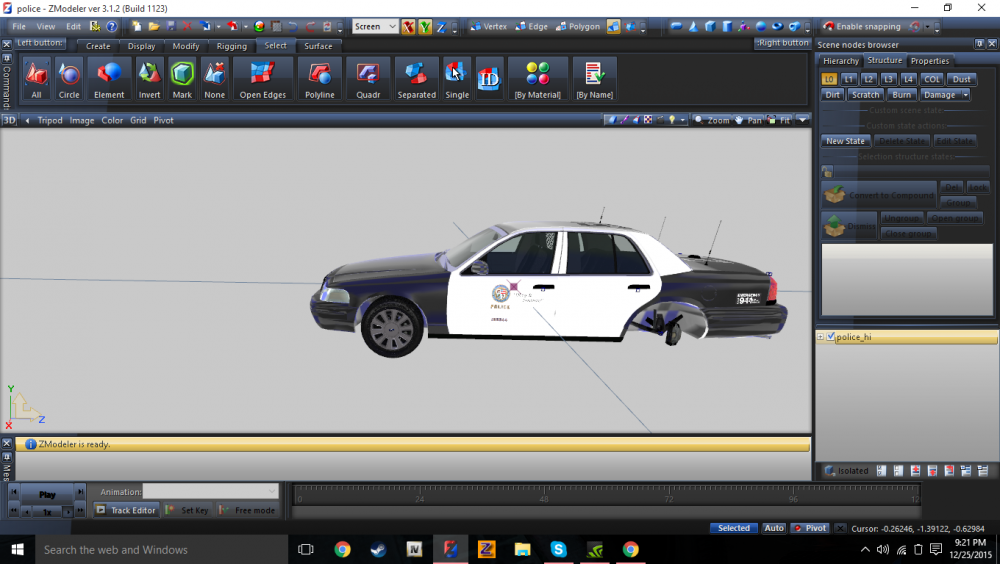Open the Hierarchy tab
Viewport: 1000px width, 564px height.
tap(841, 61)
